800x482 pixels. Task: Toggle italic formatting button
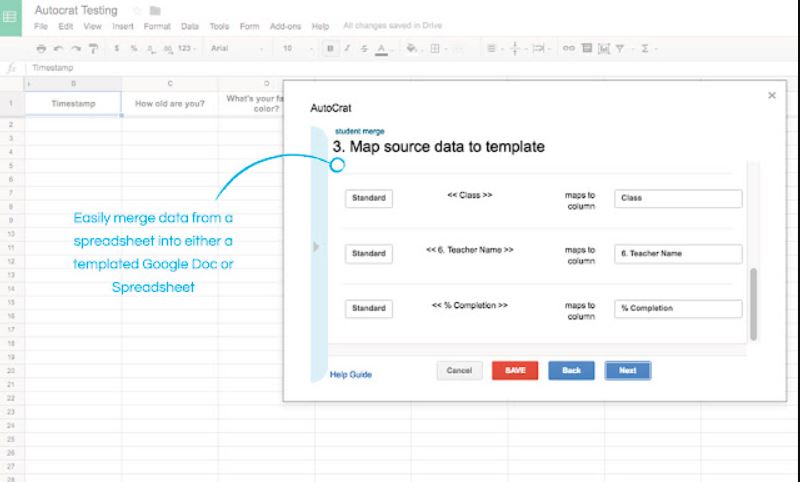tap(347, 48)
